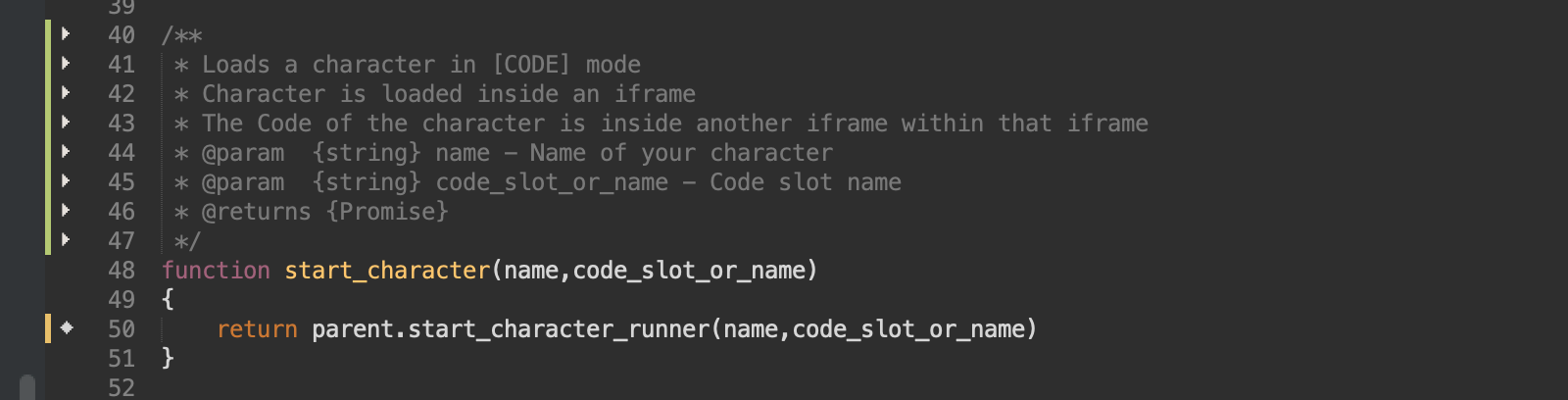This screenshot has height=400, width=1568.
Task: Click the gutter arrow on line 45
Action: 66,181
